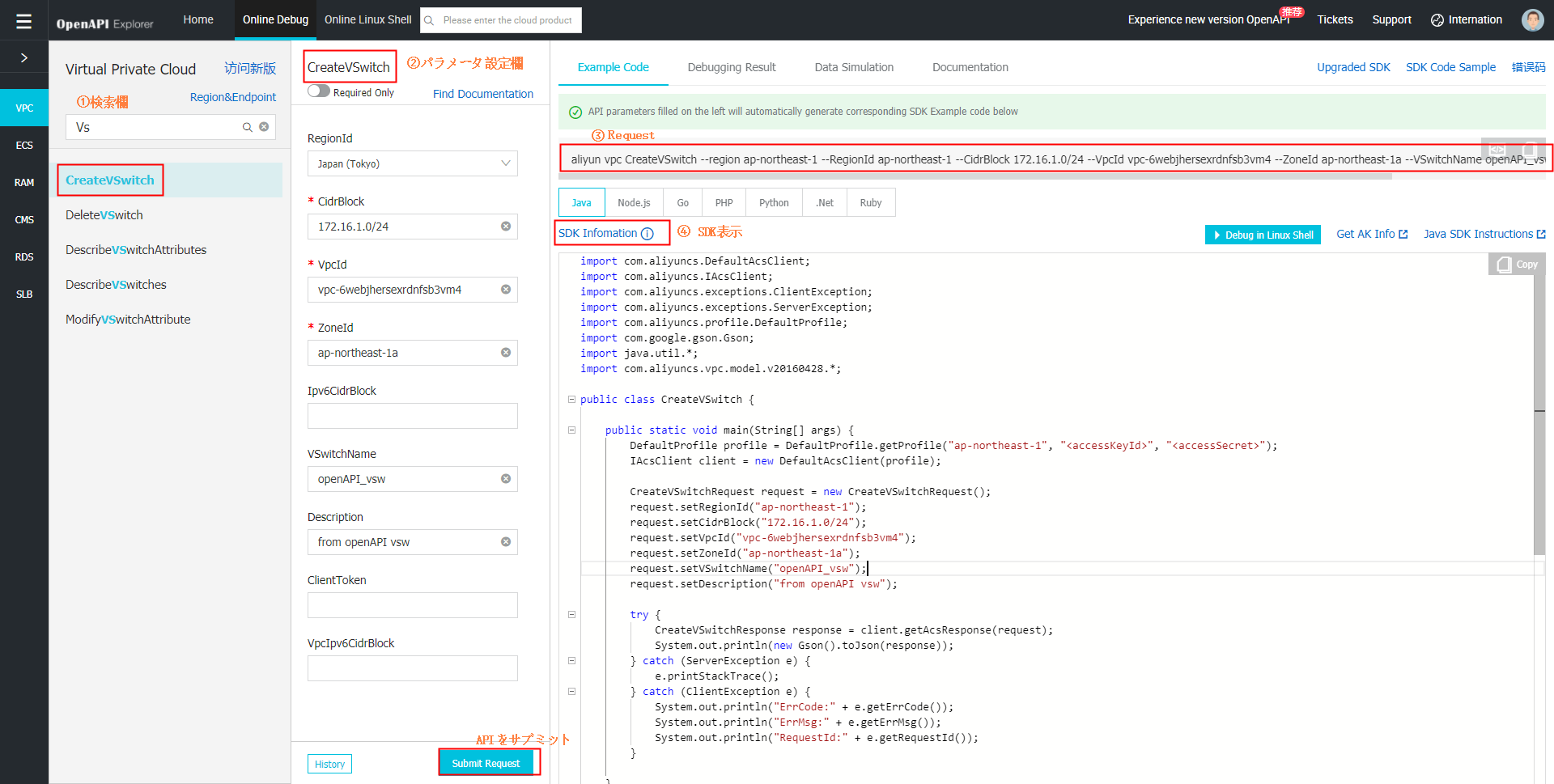Click the CLI request horizontal scrollbar
Screen dimensions: 1554x784
tap(975, 176)
